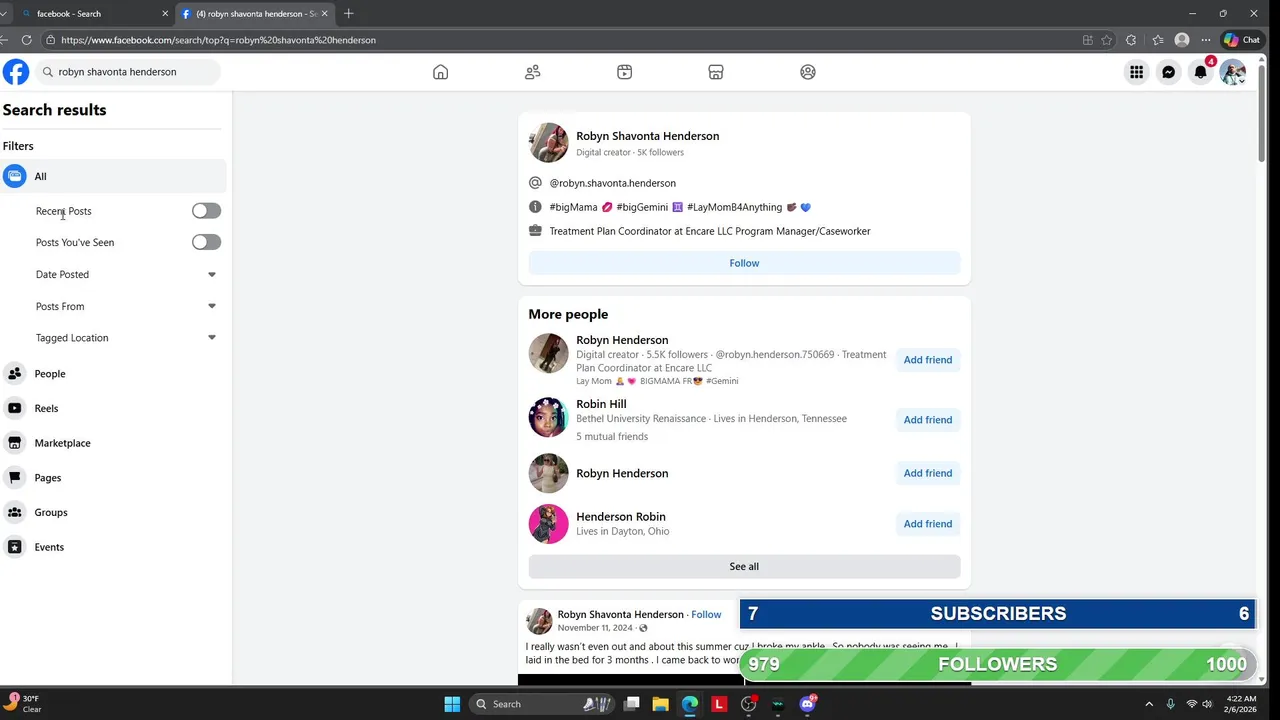Open the notifications bell
The height and width of the screenshot is (720, 1280).
[x=1201, y=72]
